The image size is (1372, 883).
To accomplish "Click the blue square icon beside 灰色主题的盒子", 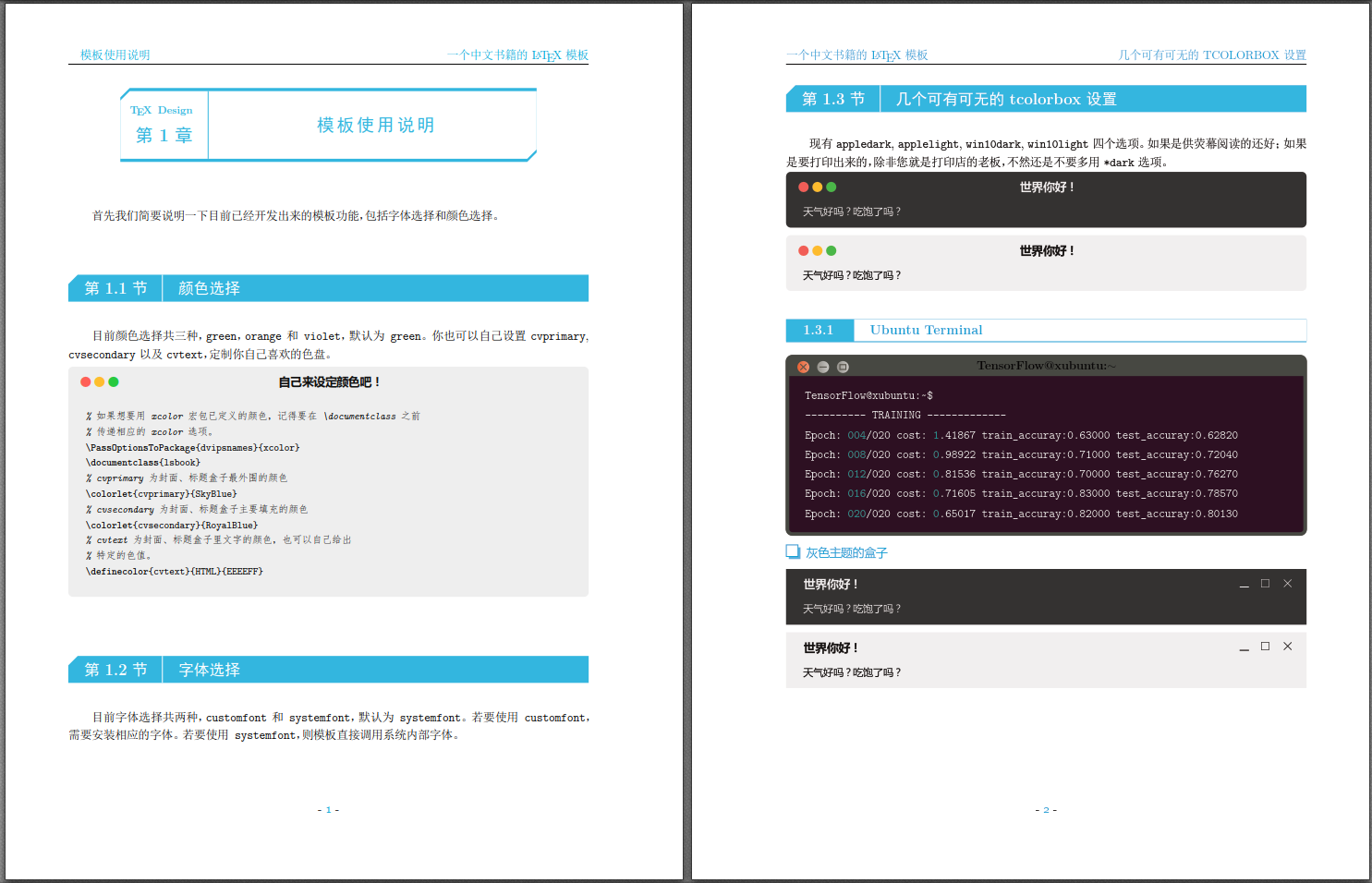I will (x=793, y=551).
